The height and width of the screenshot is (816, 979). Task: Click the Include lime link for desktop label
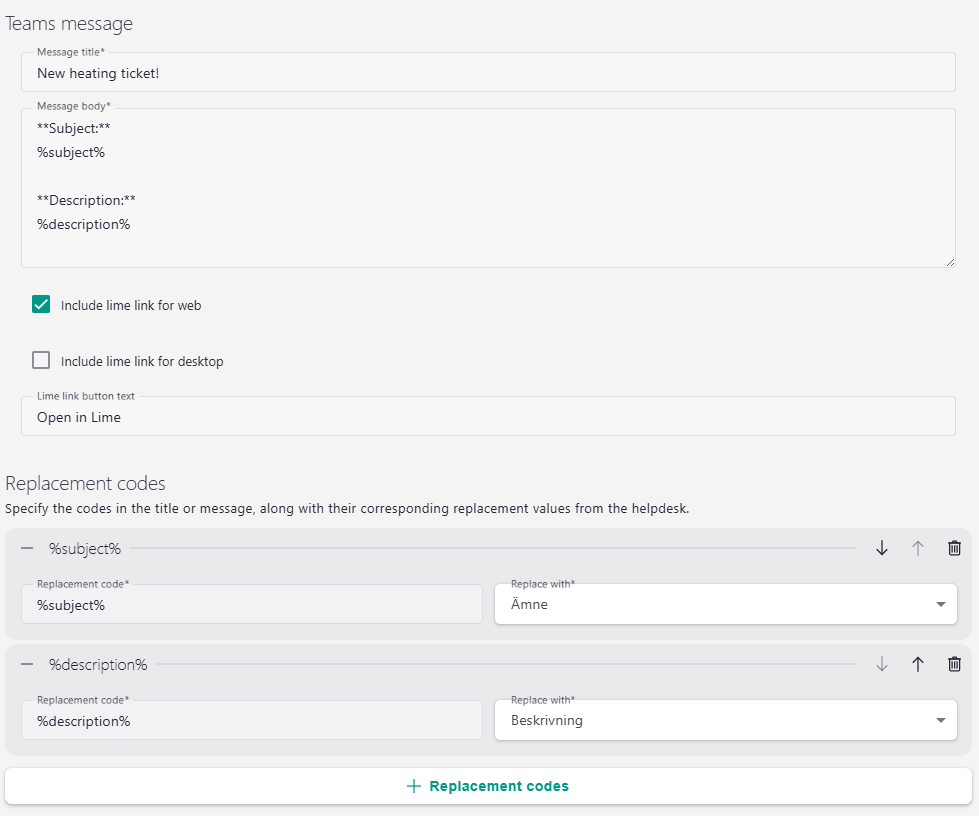coord(142,361)
